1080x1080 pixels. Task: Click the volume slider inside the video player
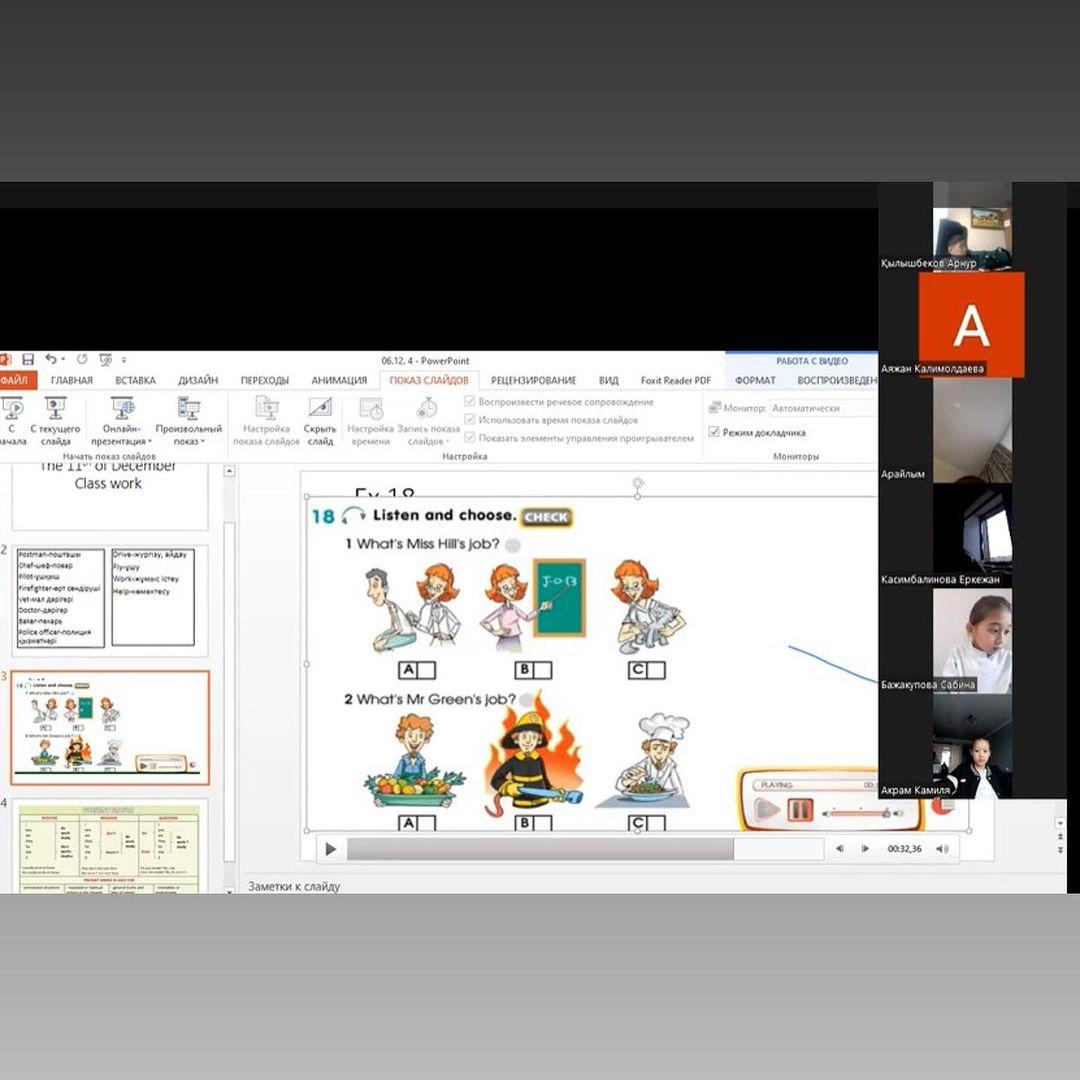click(x=862, y=813)
